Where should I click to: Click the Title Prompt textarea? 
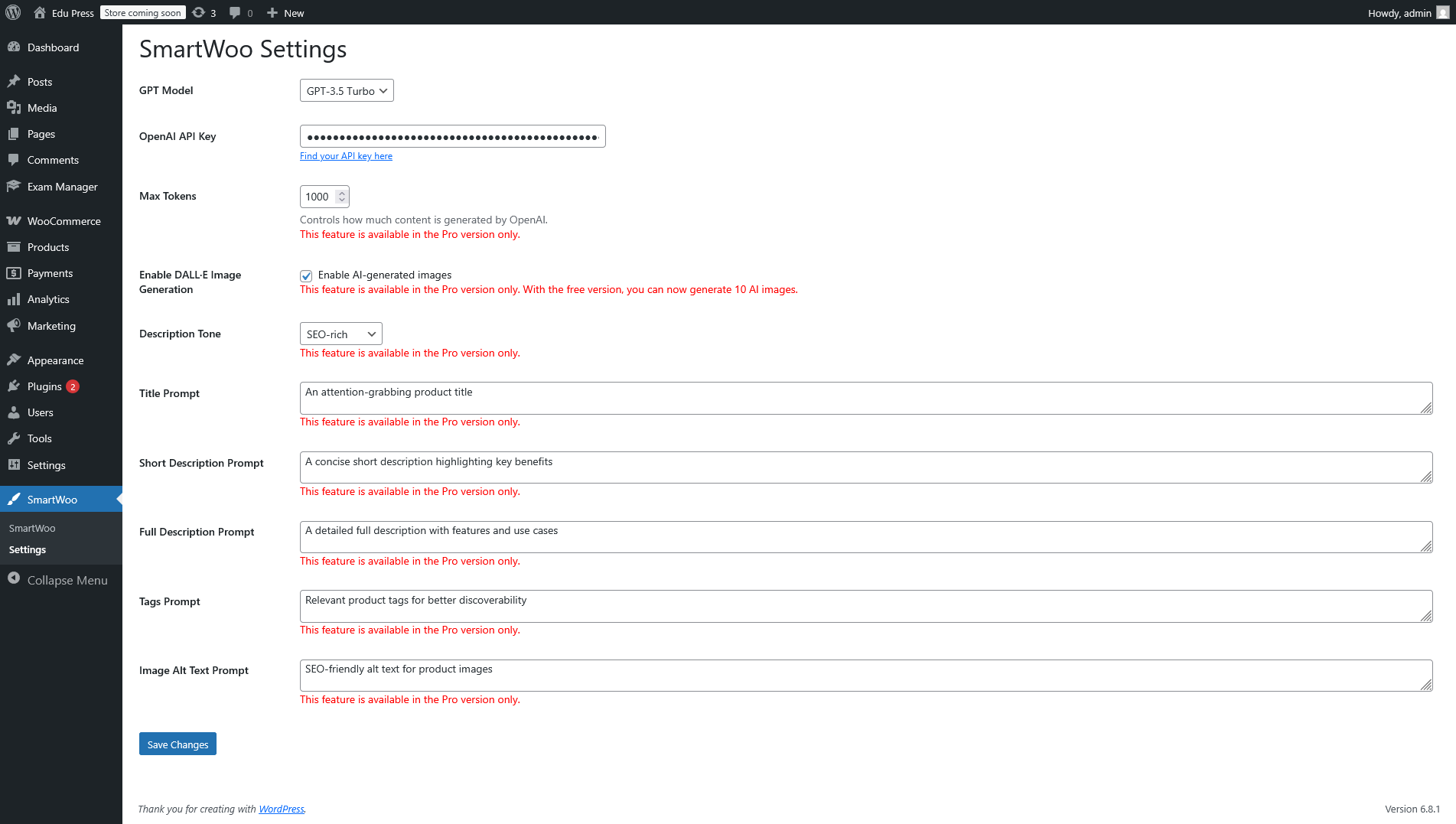click(866, 398)
